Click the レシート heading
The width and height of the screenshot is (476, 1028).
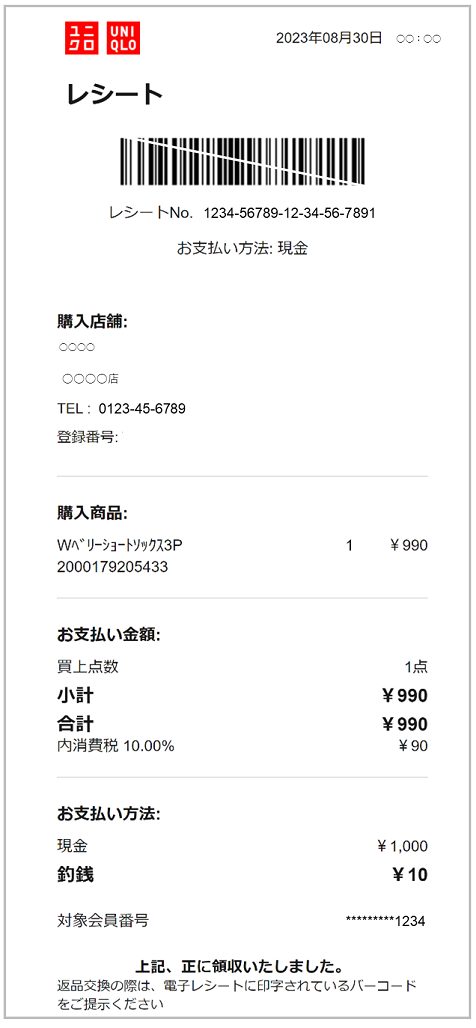coord(114,95)
